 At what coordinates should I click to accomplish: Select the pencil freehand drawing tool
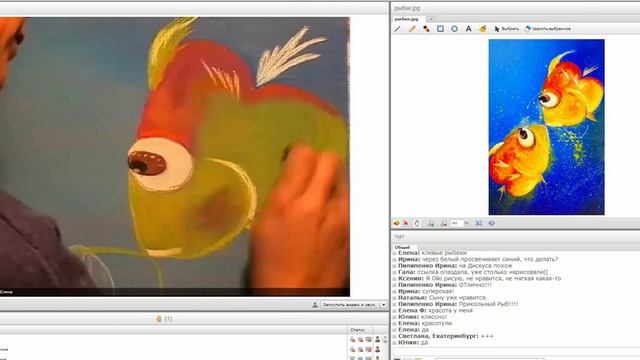(x=412, y=29)
